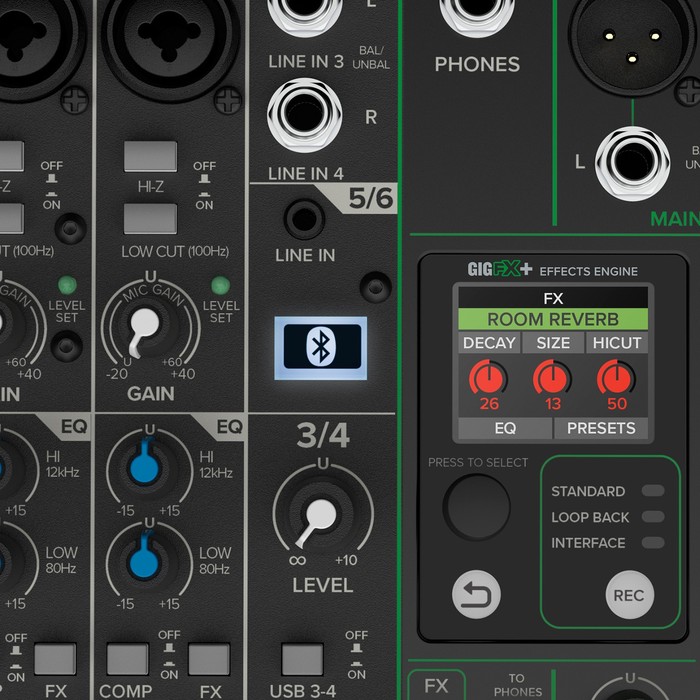700x700 pixels.
Task: Select the SIZE parameter tab
Action: click(553, 343)
